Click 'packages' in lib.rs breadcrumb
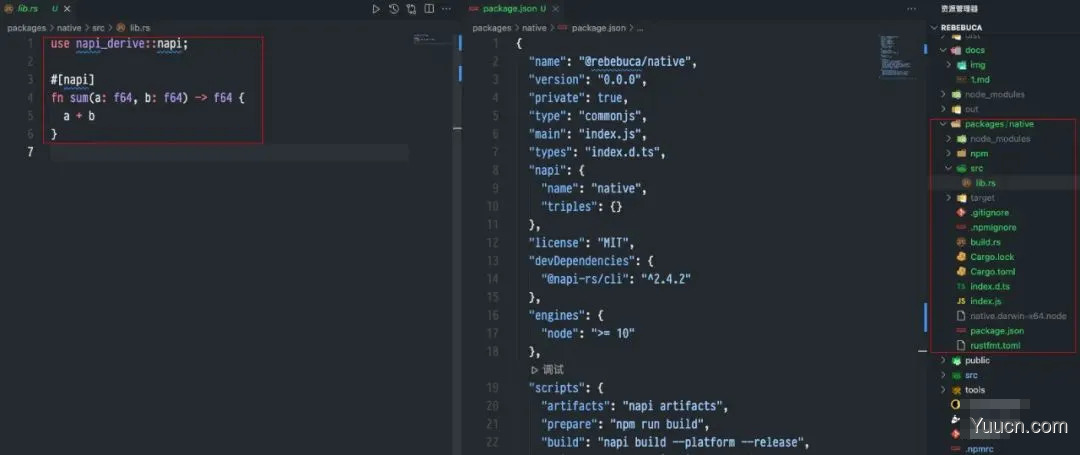1080x455 pixels. tap(26, 28)
